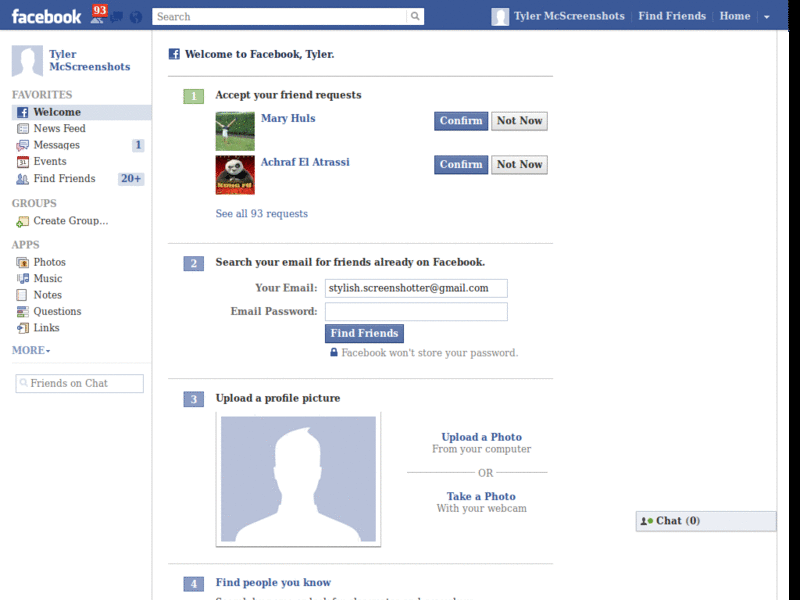Go Home via the top navigation
This screenshot has height=600, width=800.
click(735, 16)
